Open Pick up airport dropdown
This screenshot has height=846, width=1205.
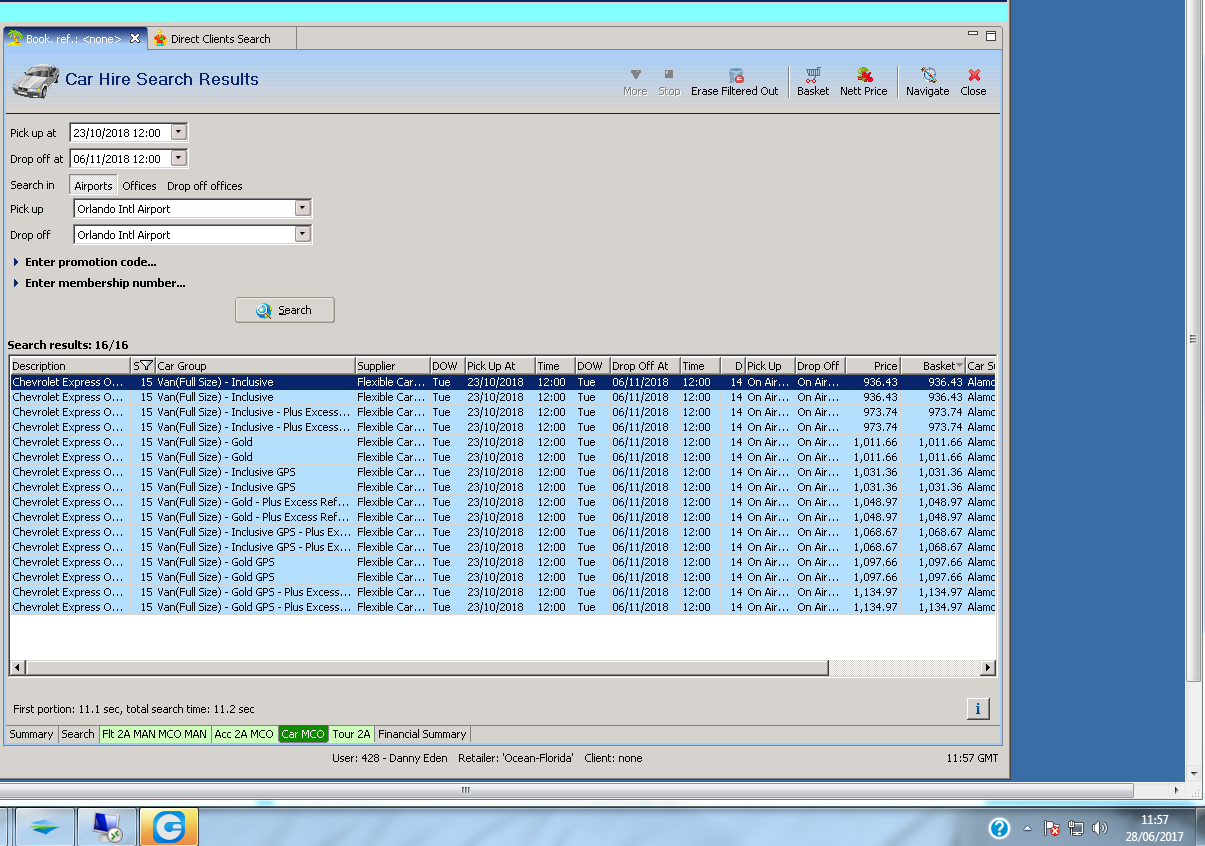click(303, 209)
